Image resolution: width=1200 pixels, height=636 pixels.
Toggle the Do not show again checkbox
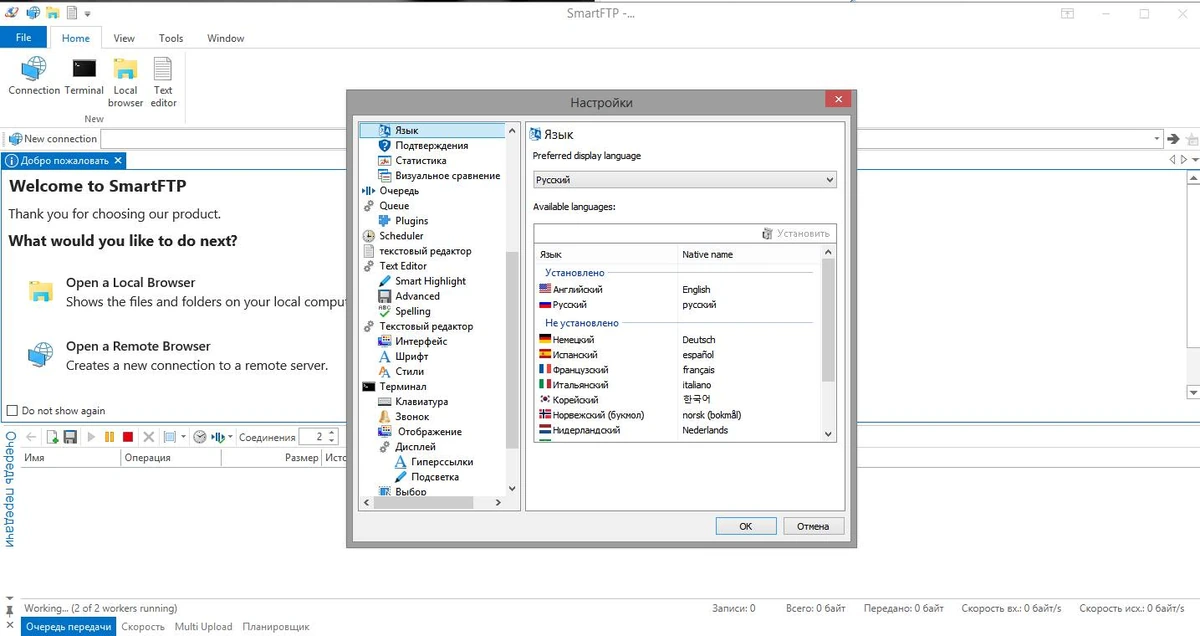click(12, 411)
